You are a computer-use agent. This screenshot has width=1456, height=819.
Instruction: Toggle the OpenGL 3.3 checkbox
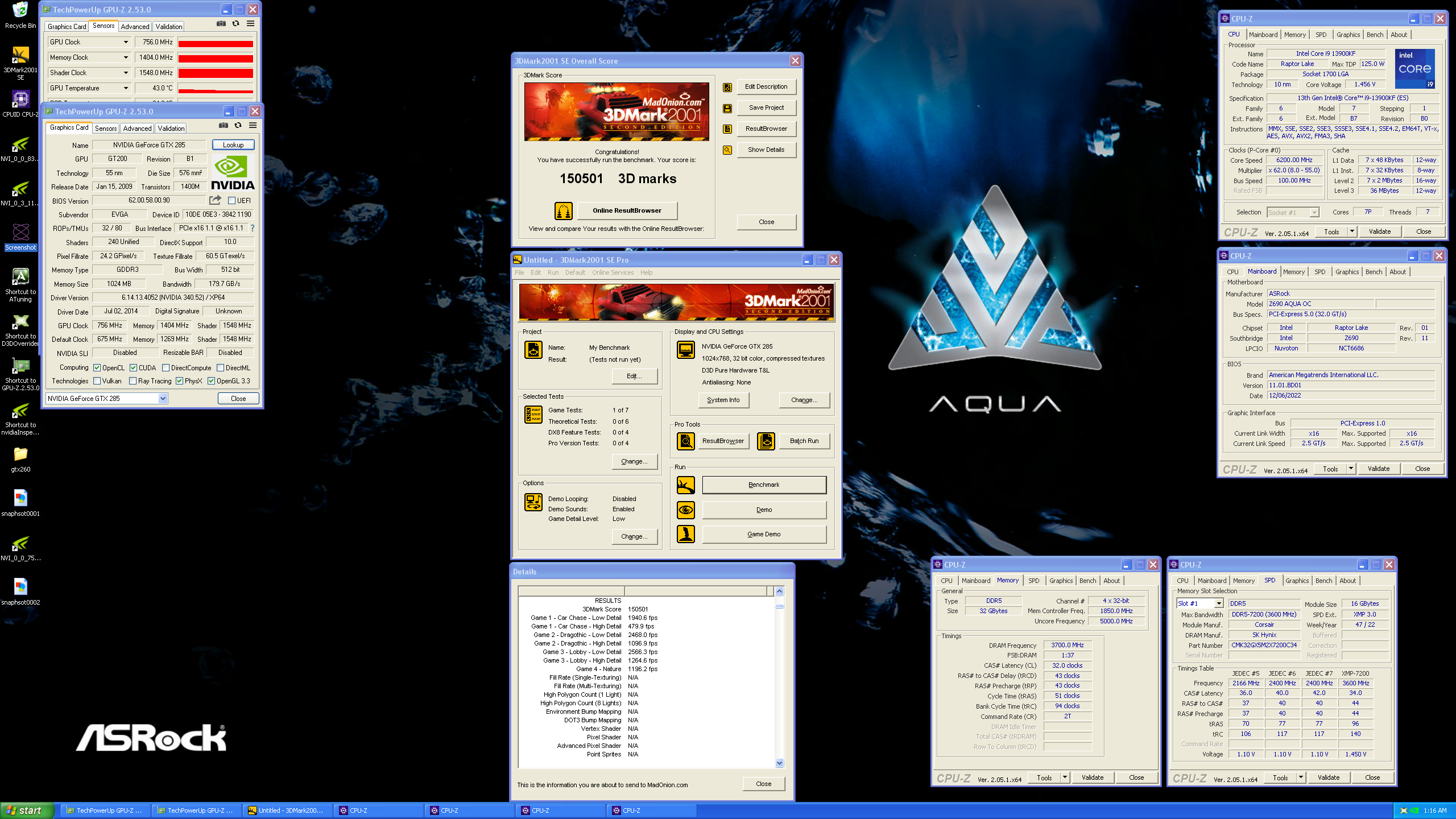pyautogui.click(x=212, y=381)
